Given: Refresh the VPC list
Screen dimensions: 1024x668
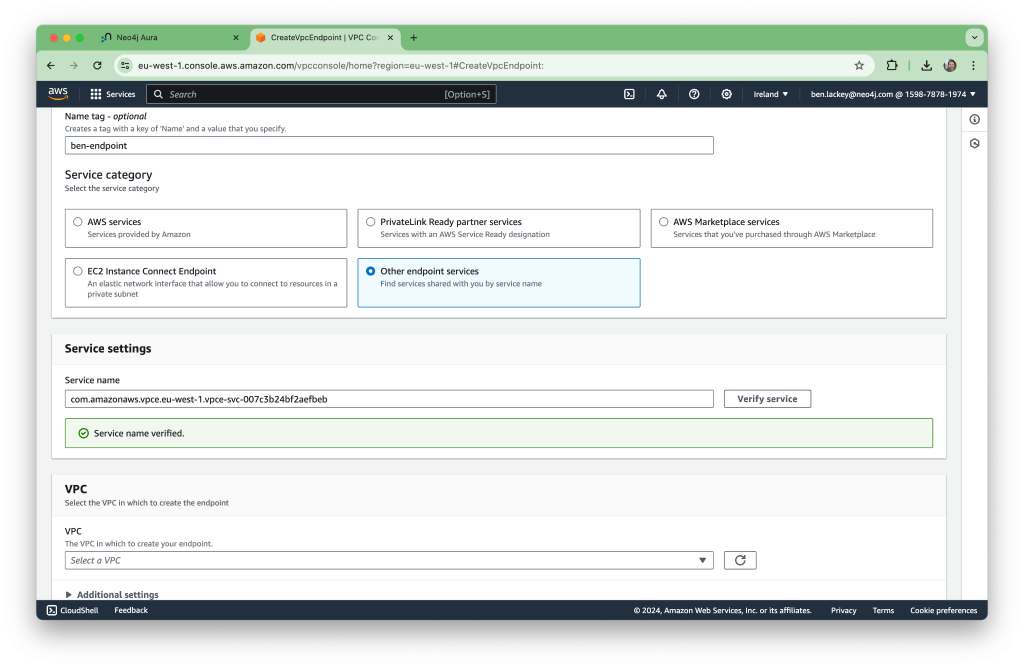Looking at the screenshot, I should pos(740,561).
